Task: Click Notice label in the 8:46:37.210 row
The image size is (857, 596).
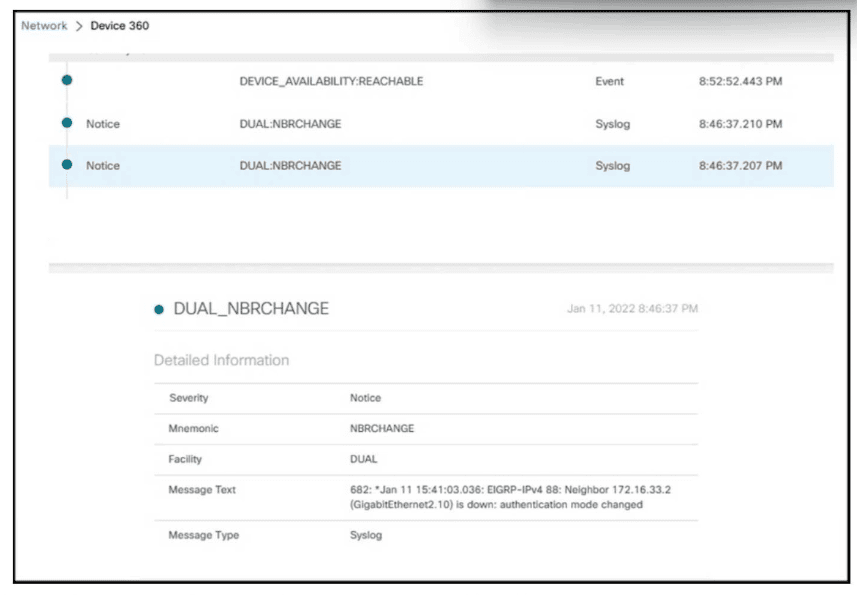Action: coord(102,124)
